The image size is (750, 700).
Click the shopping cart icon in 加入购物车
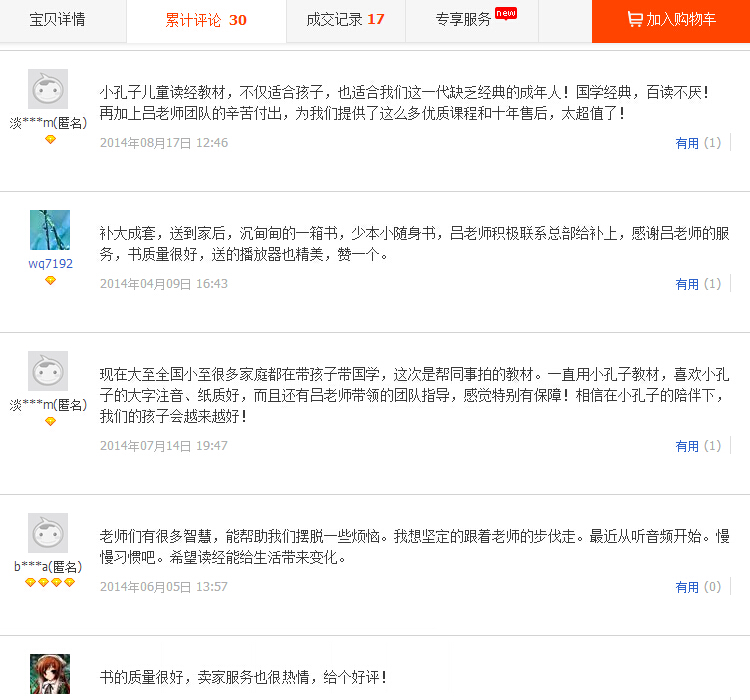635,20
